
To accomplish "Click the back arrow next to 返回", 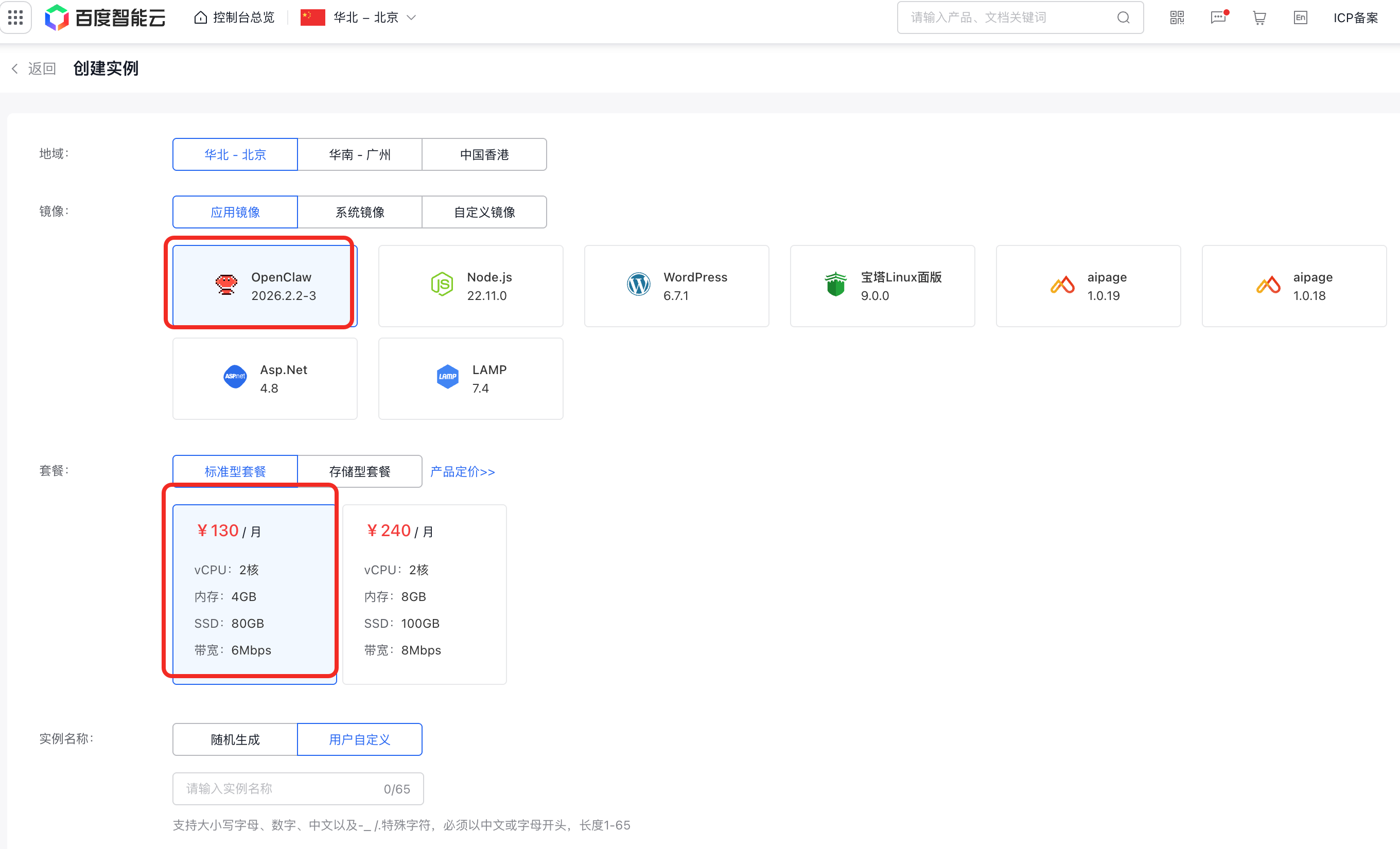I will point(14,68).
